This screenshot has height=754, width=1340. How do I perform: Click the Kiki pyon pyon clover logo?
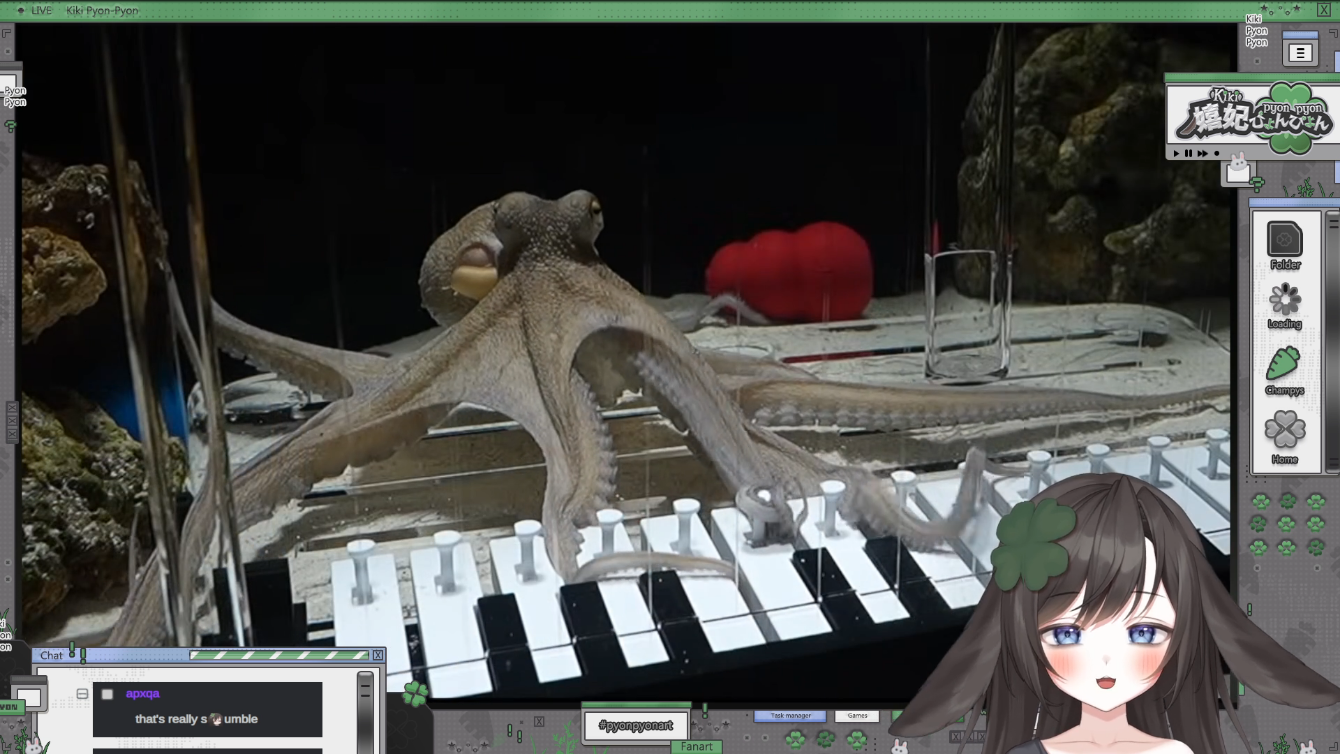[x=1253, y=116]
